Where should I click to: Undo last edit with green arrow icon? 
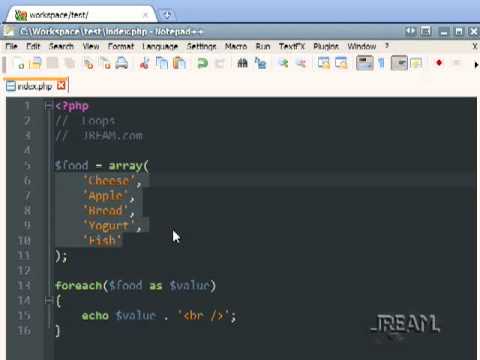coord(202,63)
